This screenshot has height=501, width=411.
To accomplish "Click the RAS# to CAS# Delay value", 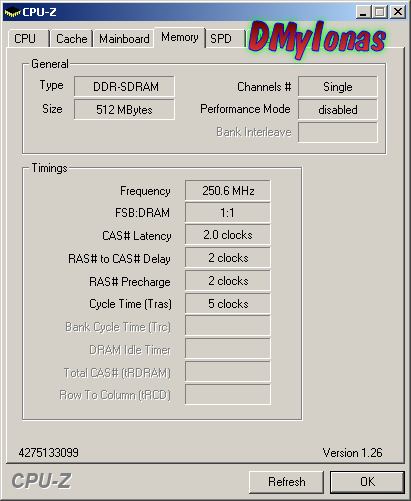I will click(x=228, y=258).
